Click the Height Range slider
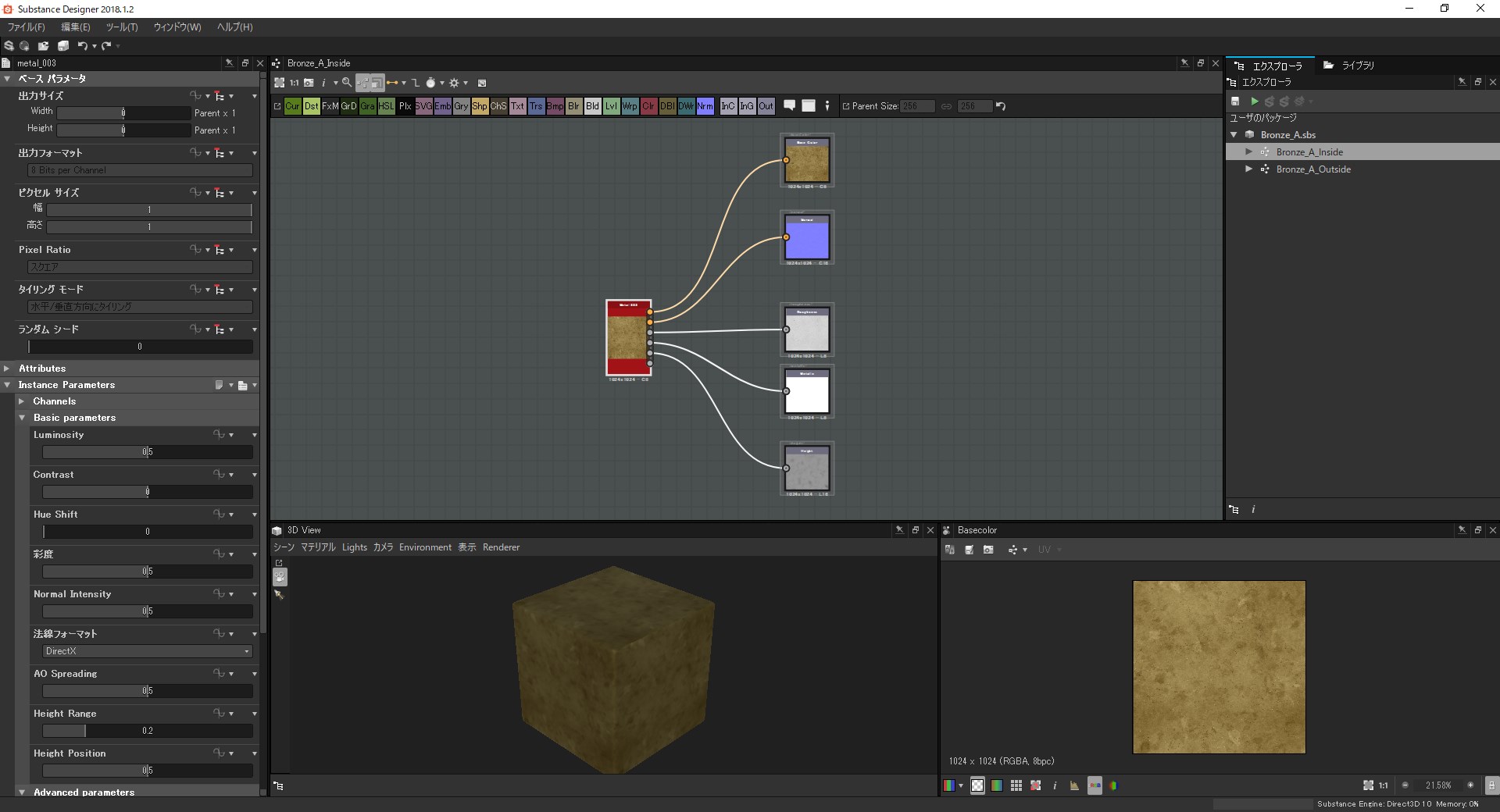 click(148, 731)
